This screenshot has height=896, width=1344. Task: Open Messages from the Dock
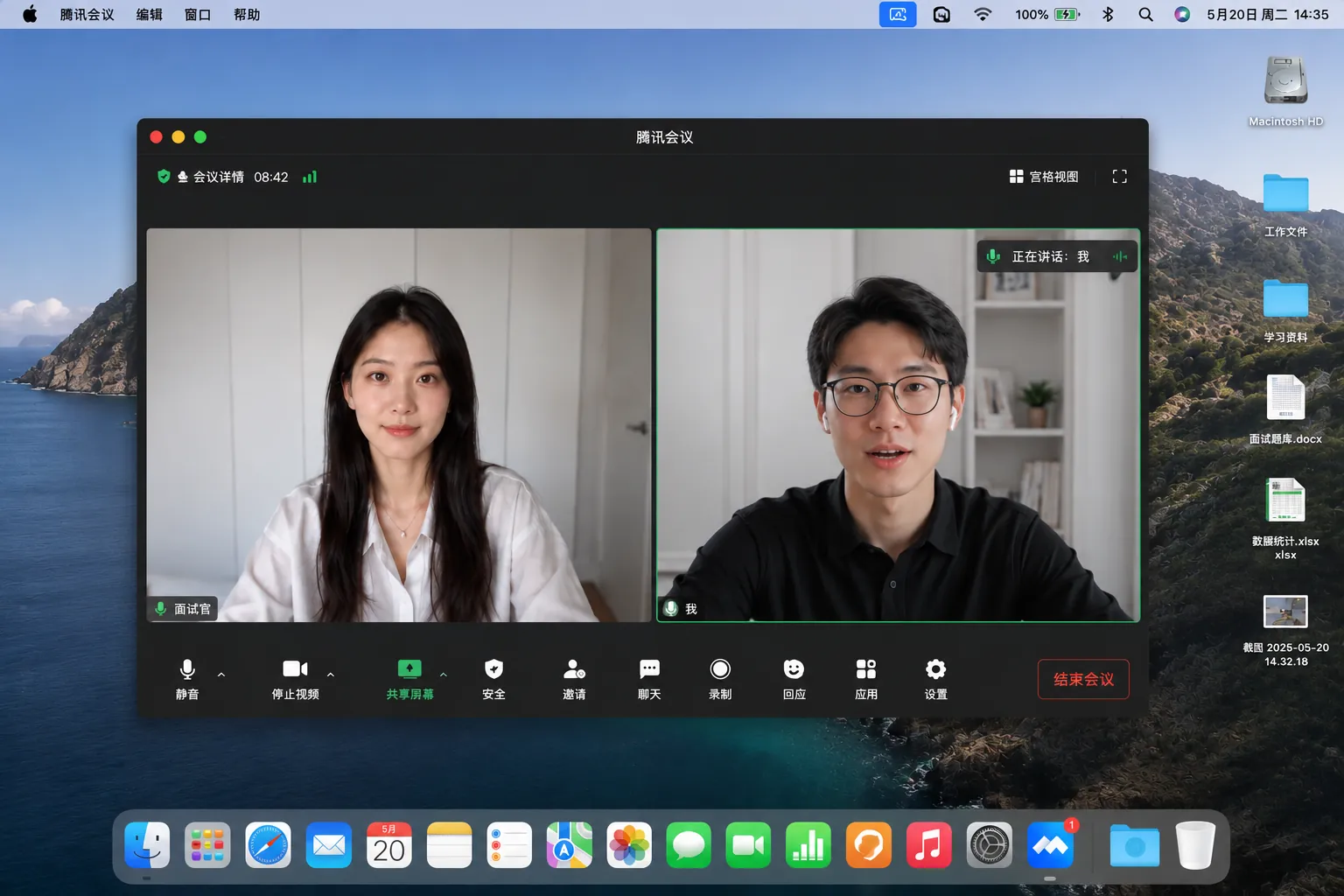point(689,845)
